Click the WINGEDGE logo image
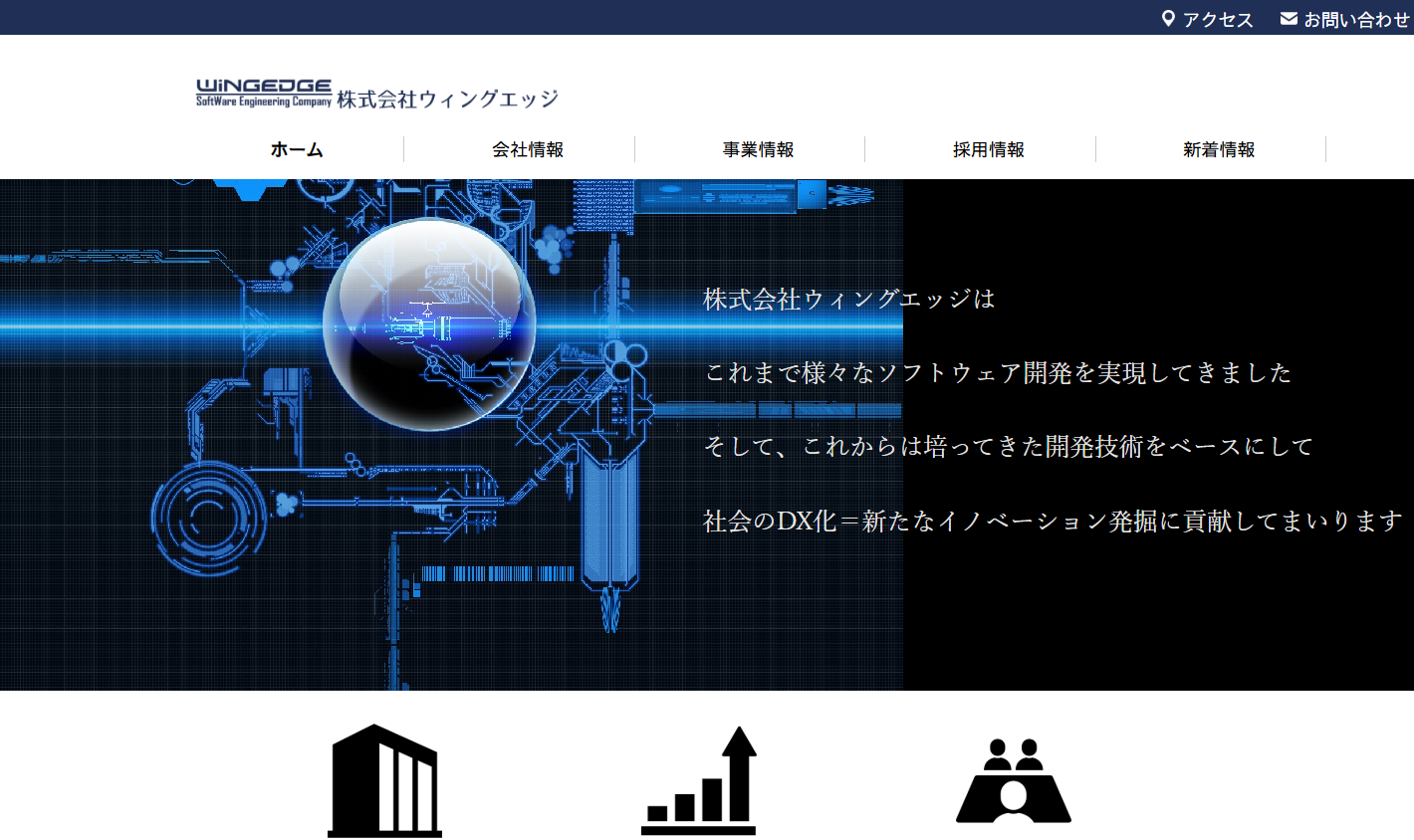The image size is (1414, 840). (x=264, y=93)
